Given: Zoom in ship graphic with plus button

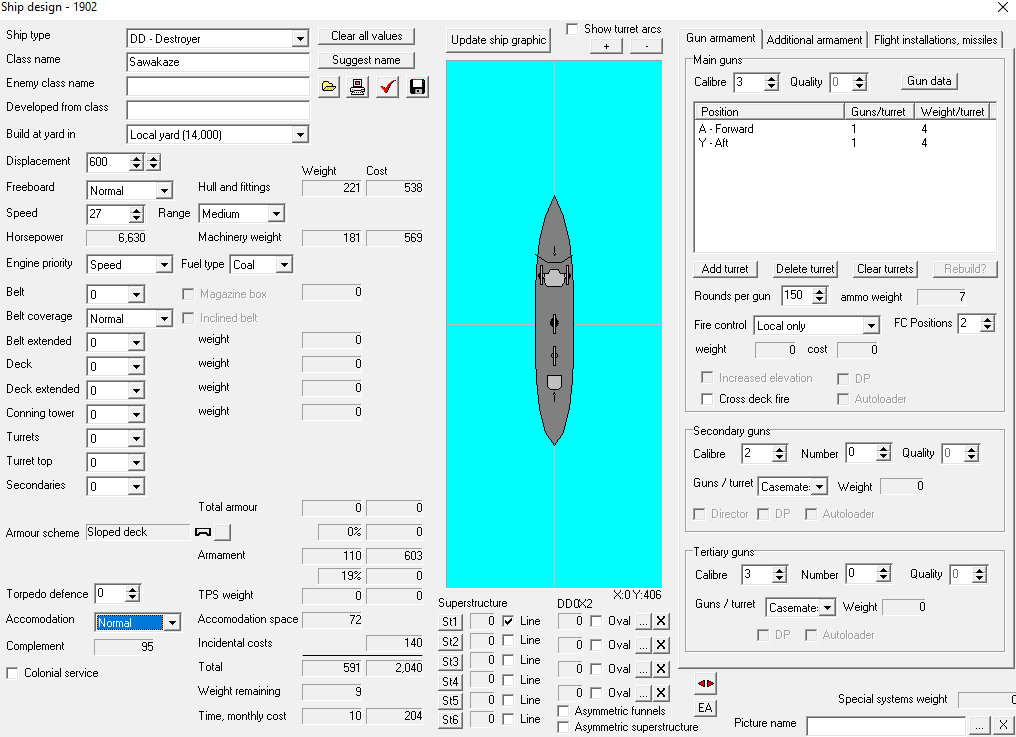Looking at the screenshot, I should (x=606, y=46).
